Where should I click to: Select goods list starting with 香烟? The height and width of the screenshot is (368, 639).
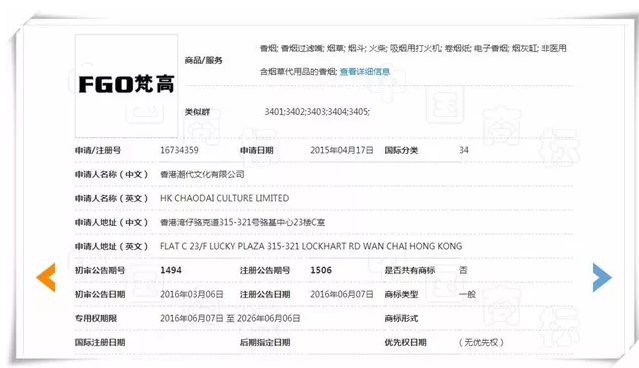point(413,60)
